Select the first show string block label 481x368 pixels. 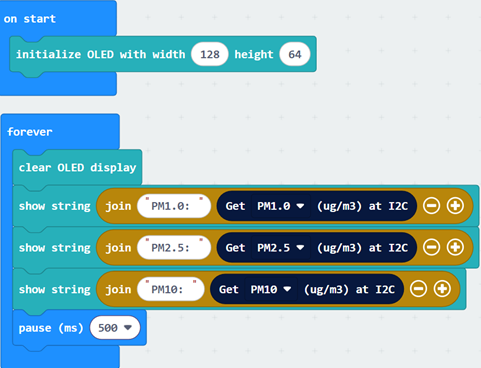tap(54, 206)
